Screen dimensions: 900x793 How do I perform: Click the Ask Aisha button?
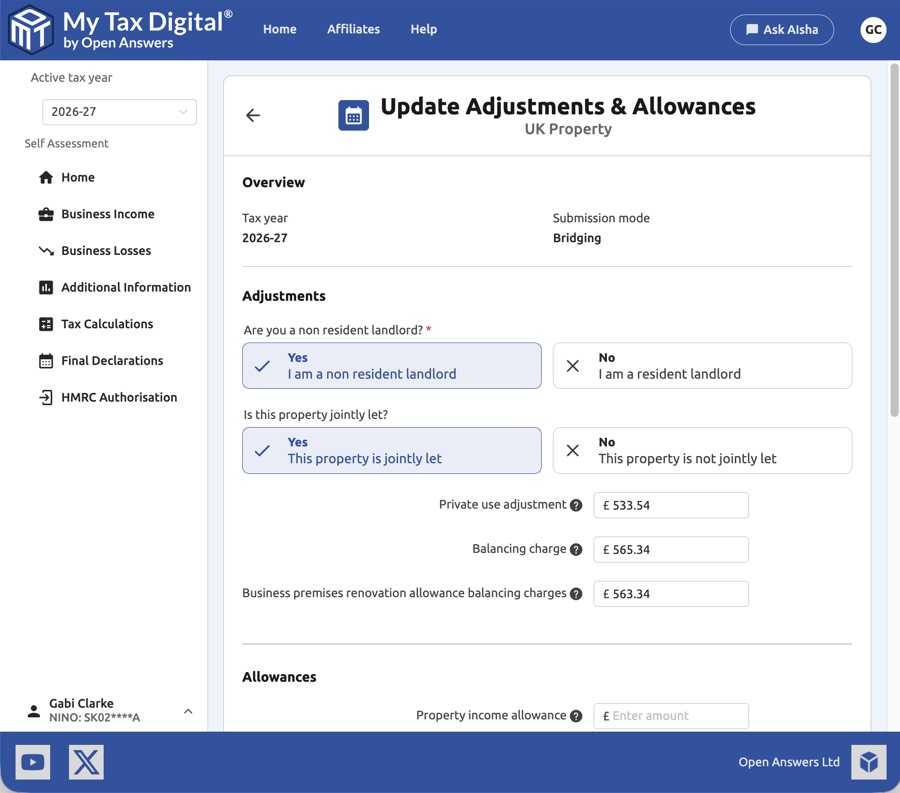point(782,29)
